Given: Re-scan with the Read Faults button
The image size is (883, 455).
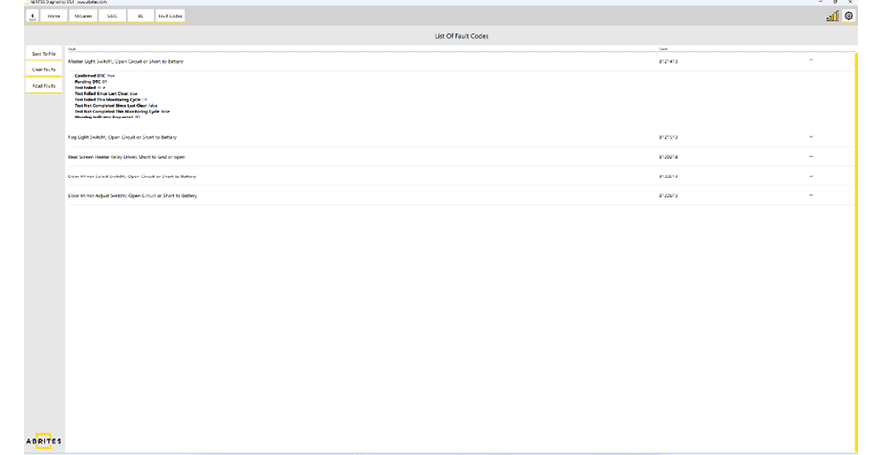Looking at the screenshot, I should pyautogui.click(x=44, y=86).
